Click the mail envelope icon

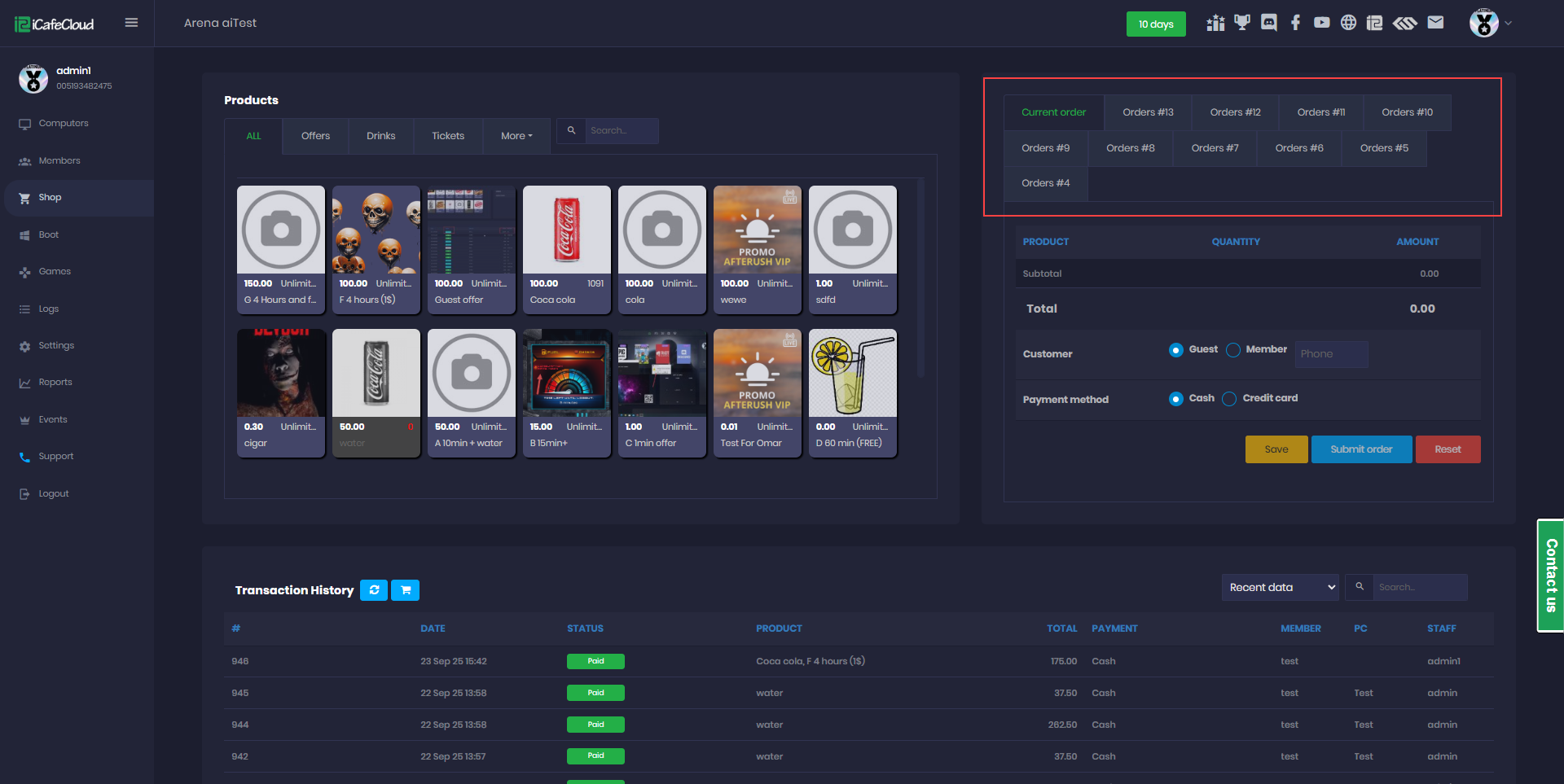(1435, 23)
